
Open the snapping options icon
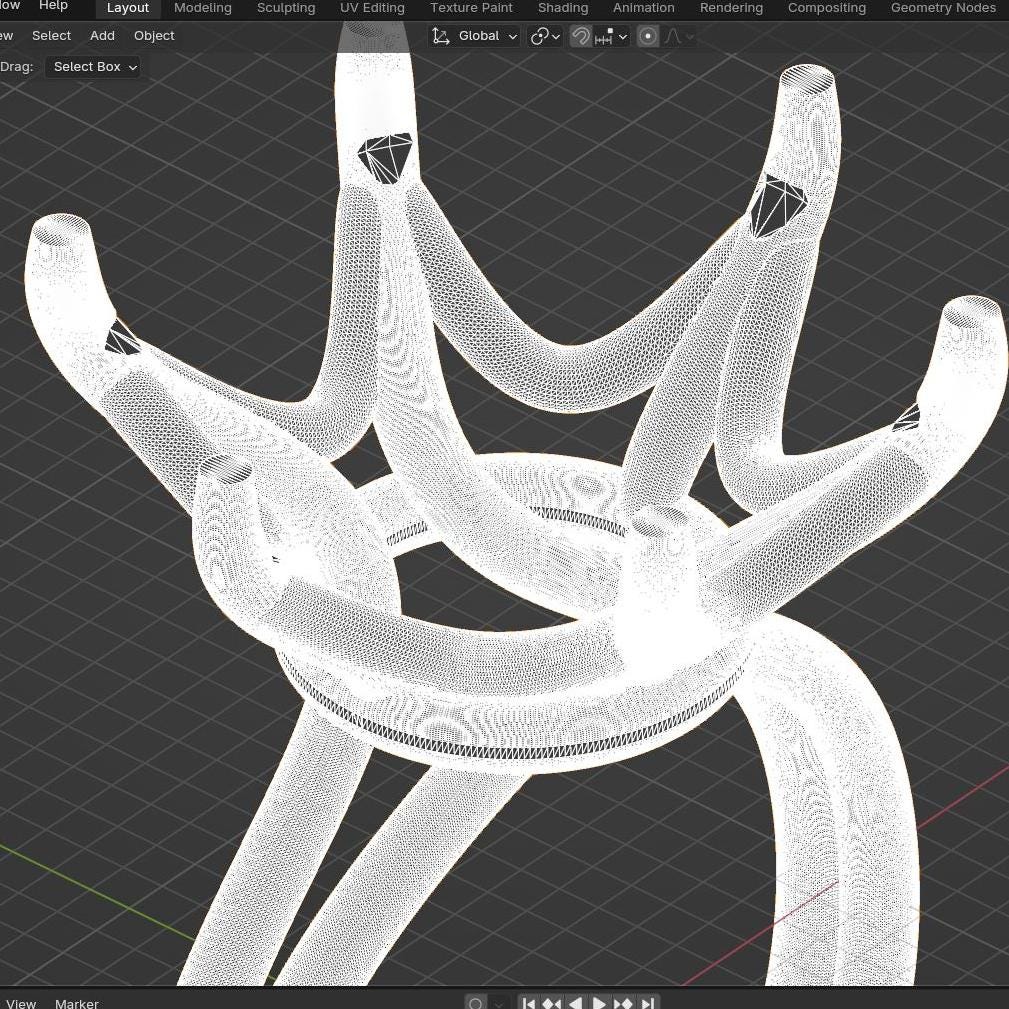(604, 36)
